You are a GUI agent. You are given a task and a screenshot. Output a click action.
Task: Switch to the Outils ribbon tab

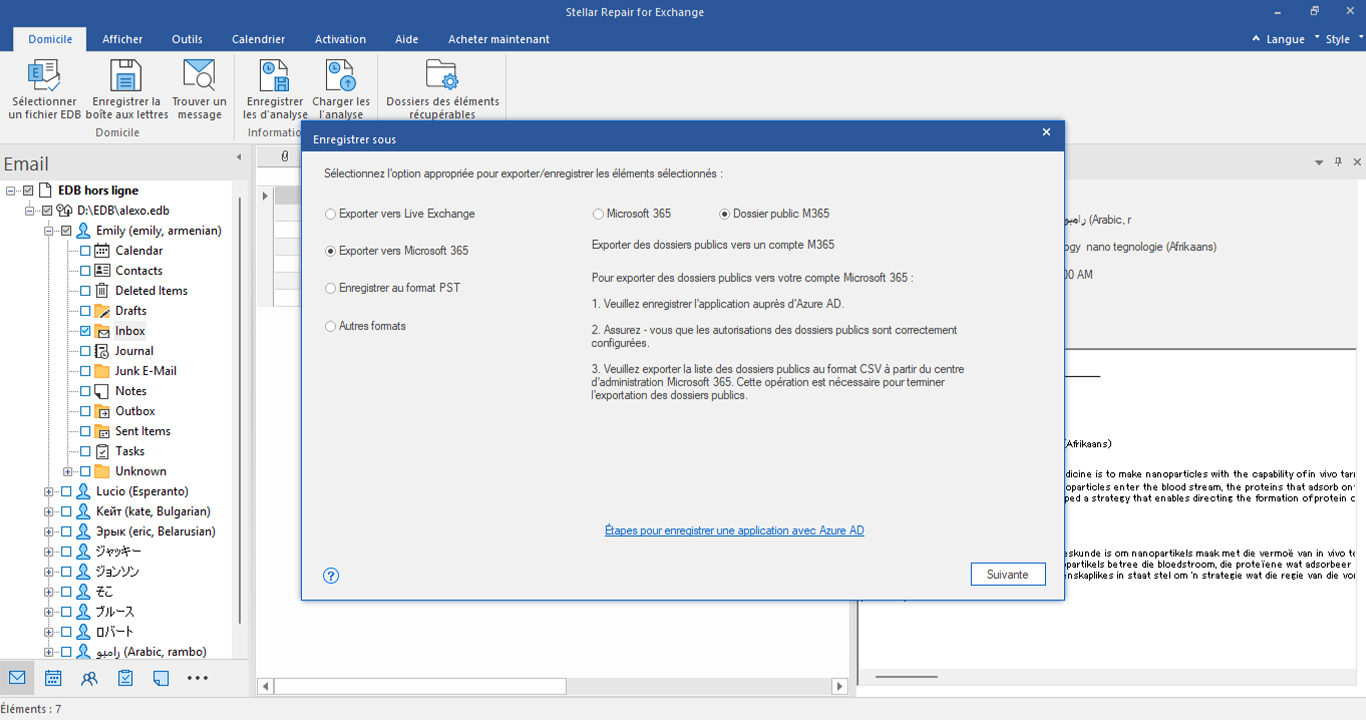pyautogui.click(x=187, y=39)
